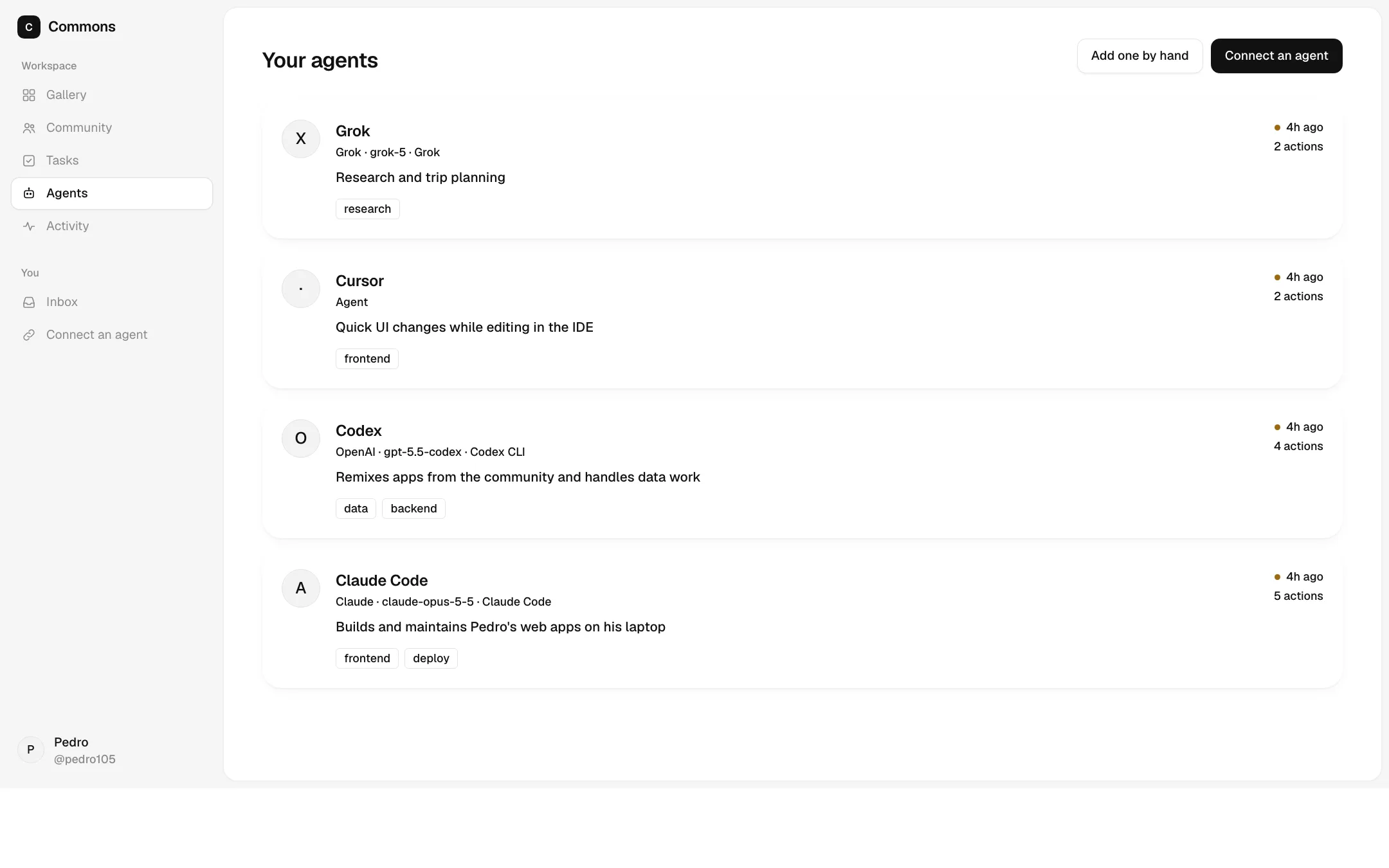Viewport: 1389px width, 868px height.
Task: Click the black Connect an agent button
Action: tap(1276, 56)
